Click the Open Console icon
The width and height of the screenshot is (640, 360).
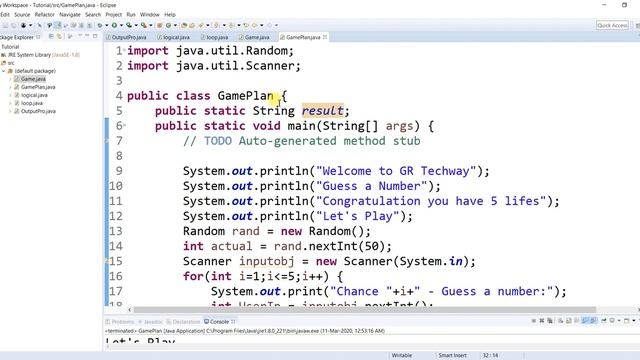pos(627,321)
